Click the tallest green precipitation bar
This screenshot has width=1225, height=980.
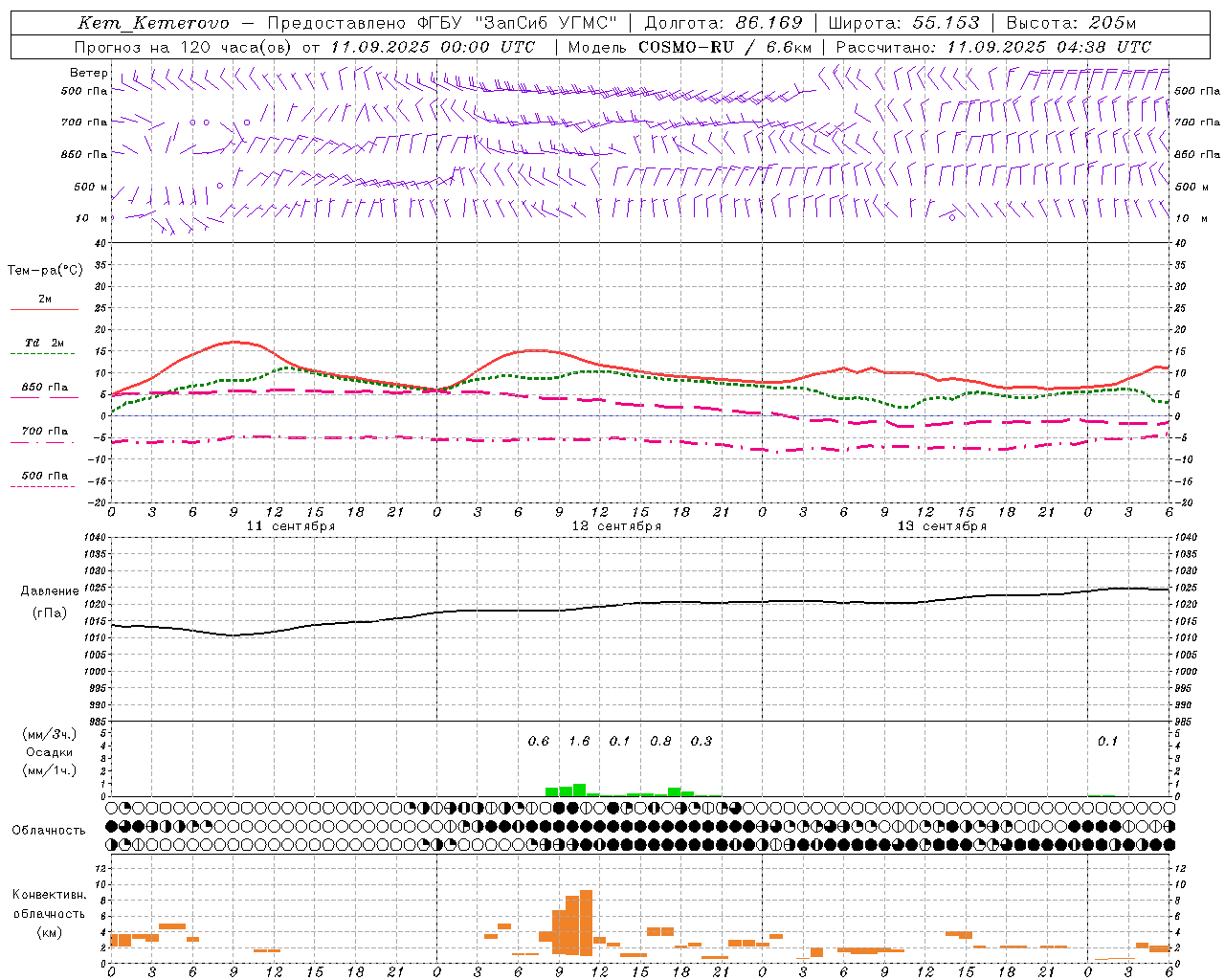(x=579, y=790)
